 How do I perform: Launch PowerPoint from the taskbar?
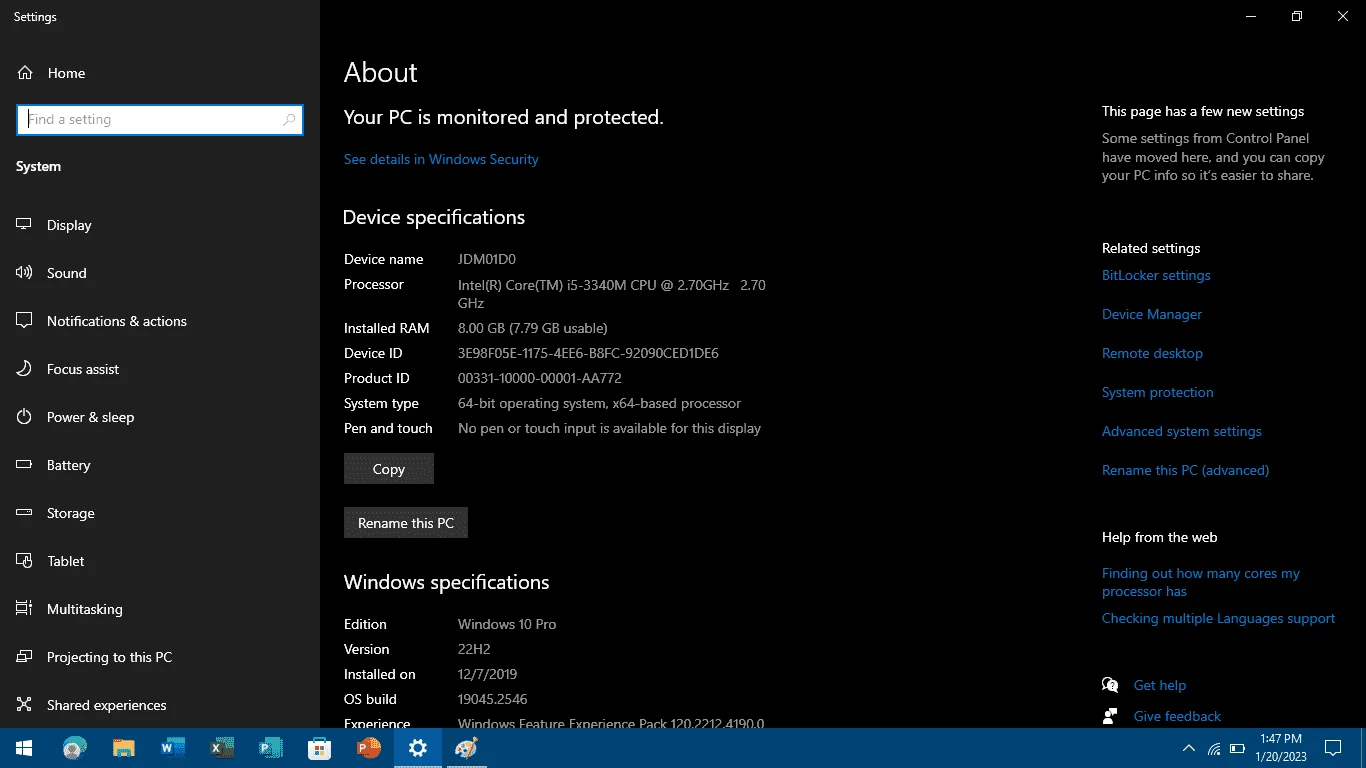pos(368,748)
